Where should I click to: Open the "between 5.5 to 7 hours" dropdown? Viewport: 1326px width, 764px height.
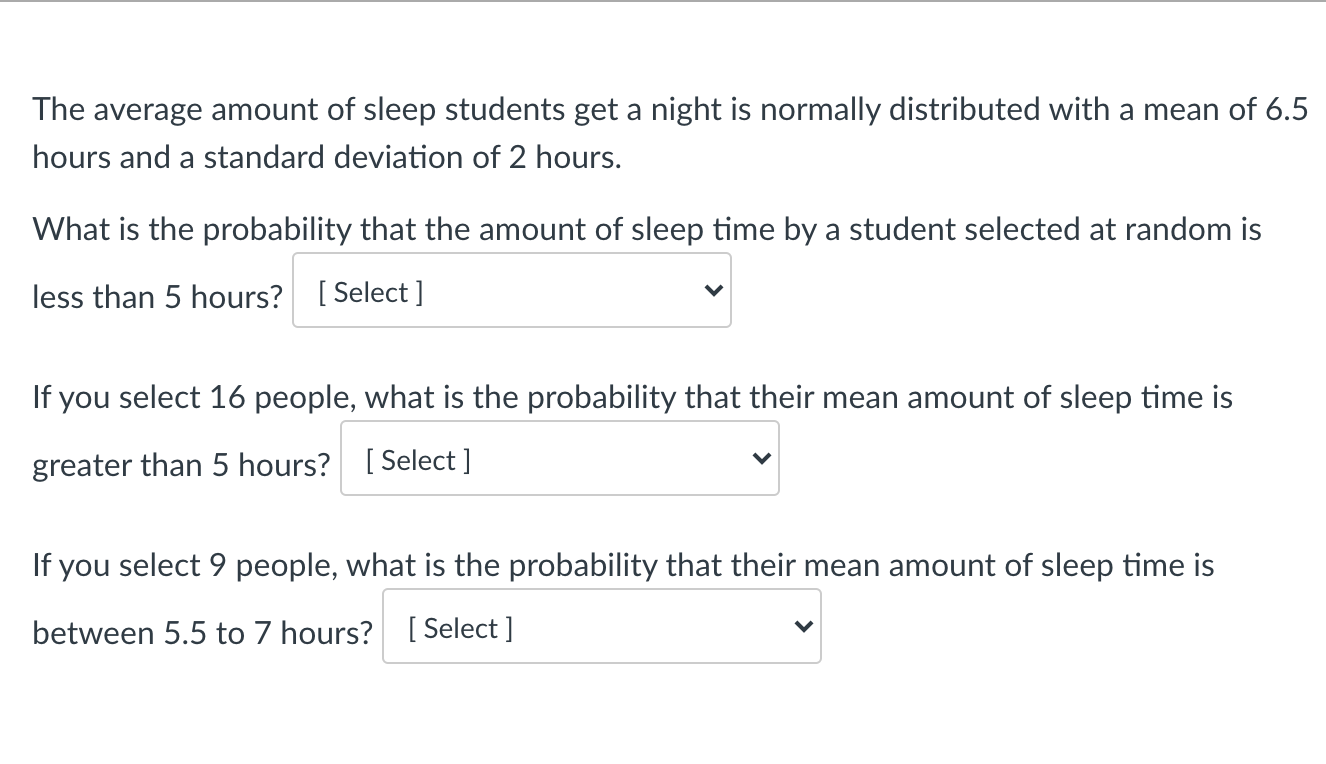click(601, 626)
